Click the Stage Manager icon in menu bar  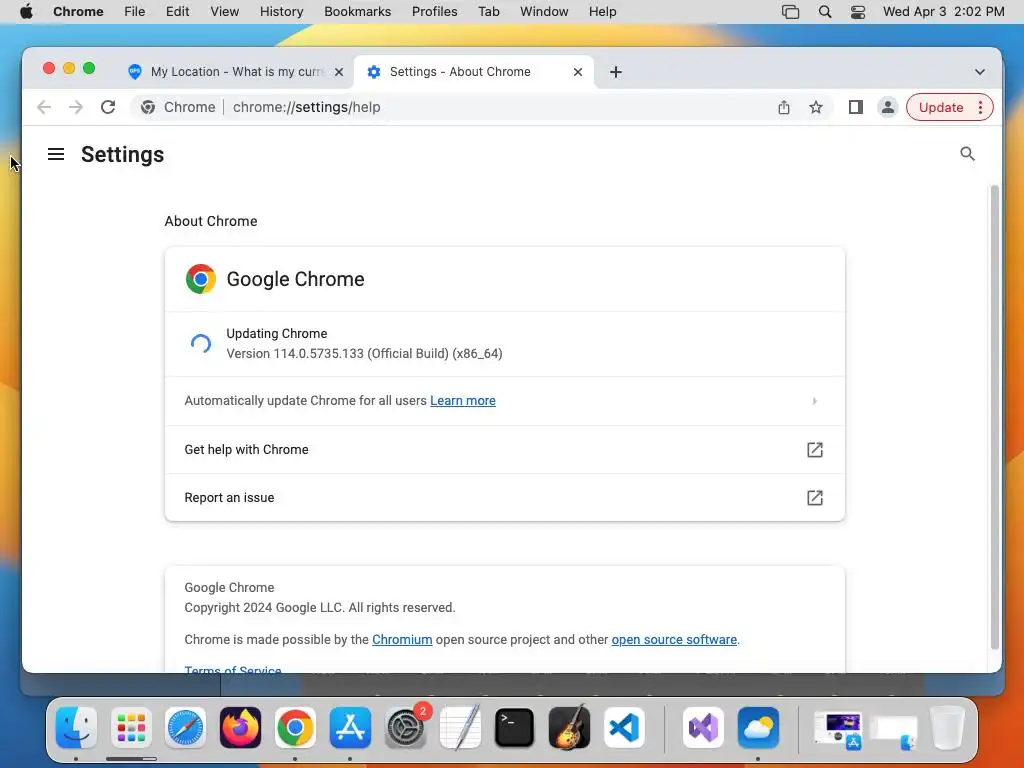click(x=790, y=12)
